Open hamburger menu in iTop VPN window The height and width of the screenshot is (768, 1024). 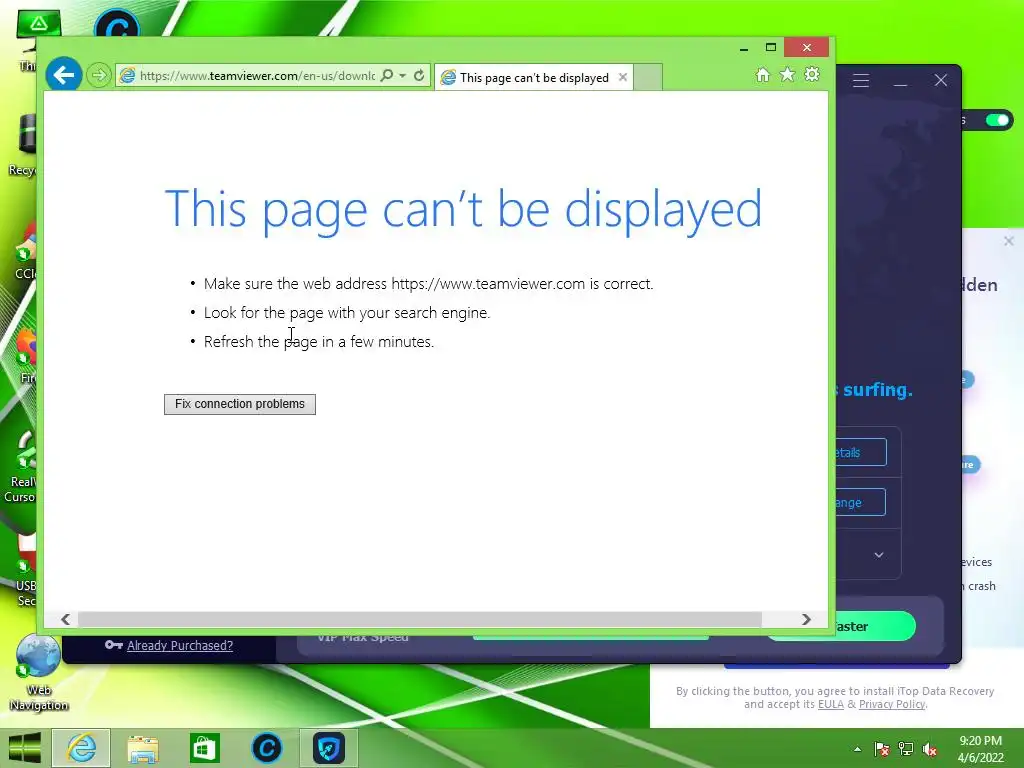[x=861, y=80]
